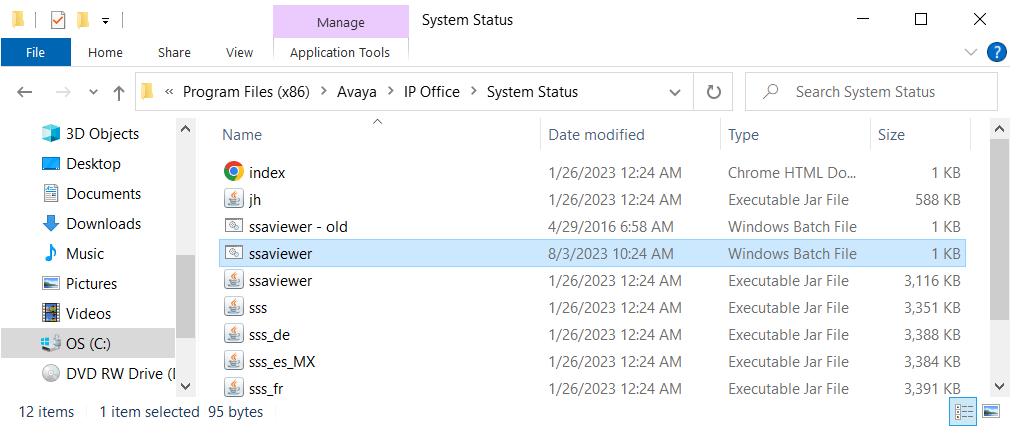Click the Chrome HTML Do... type cell
Screen dimensions: 1010x428
point(792,173)
